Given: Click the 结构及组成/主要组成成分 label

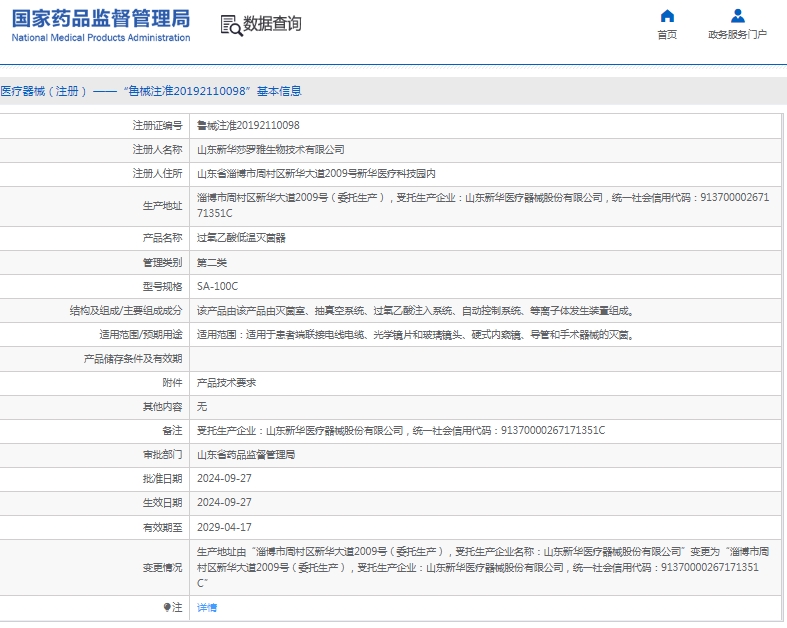Looking at the screenshot, I should pyautogui.click(x=126, y=311).
